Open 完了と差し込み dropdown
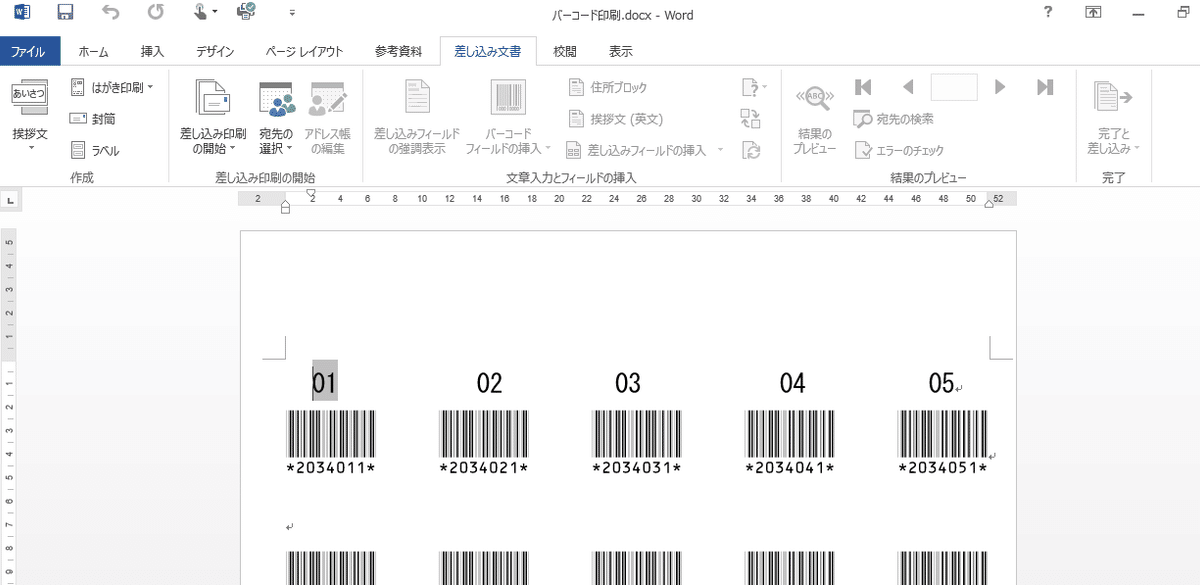1200x585 pixels. coord(1114,118)
